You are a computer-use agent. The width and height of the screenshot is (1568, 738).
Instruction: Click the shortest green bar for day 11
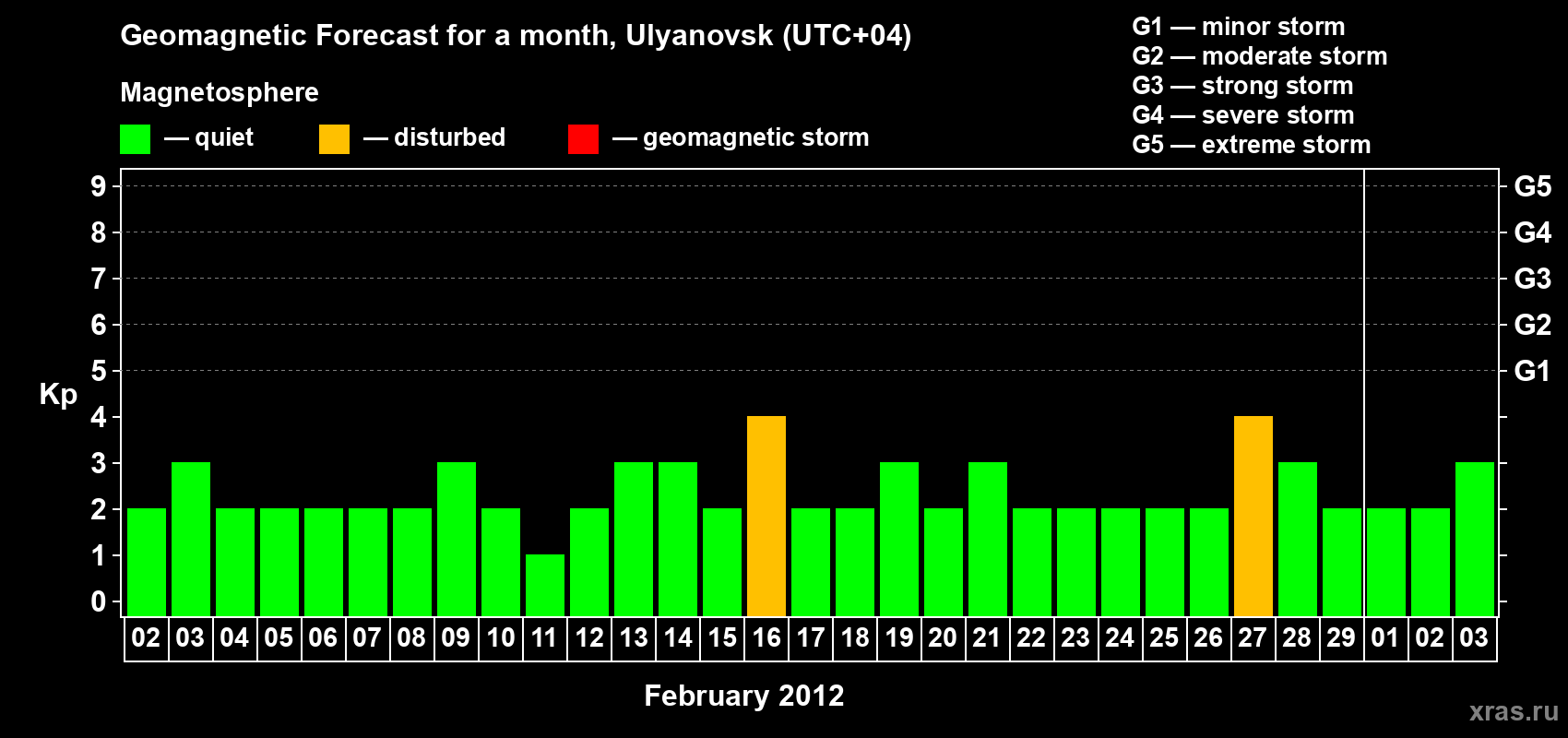click(545, 585)
